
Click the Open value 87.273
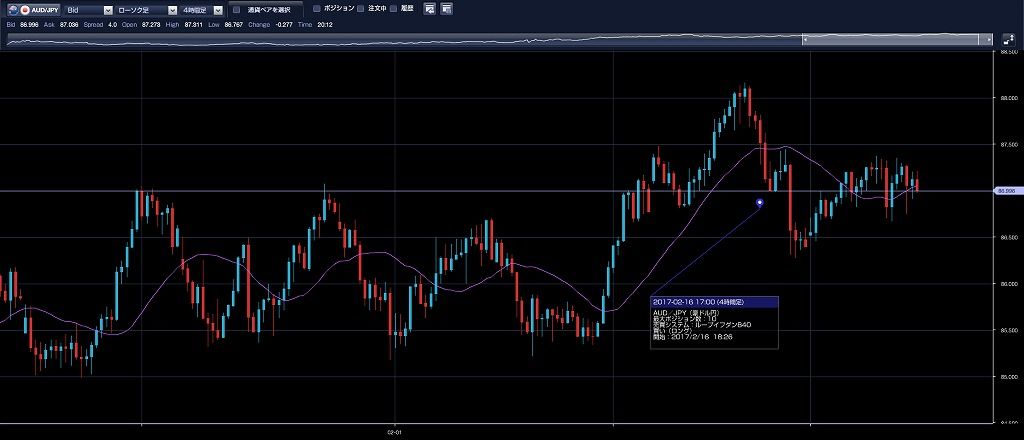(x=151, y=24)
